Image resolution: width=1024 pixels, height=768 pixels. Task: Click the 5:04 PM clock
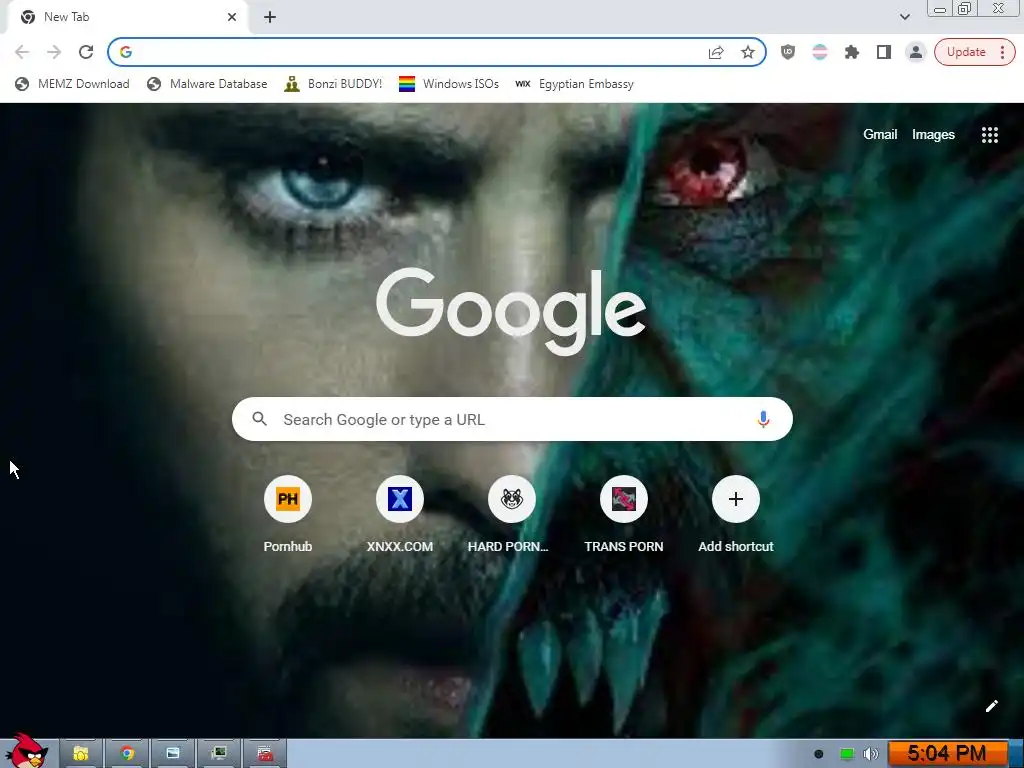[947, 754]
